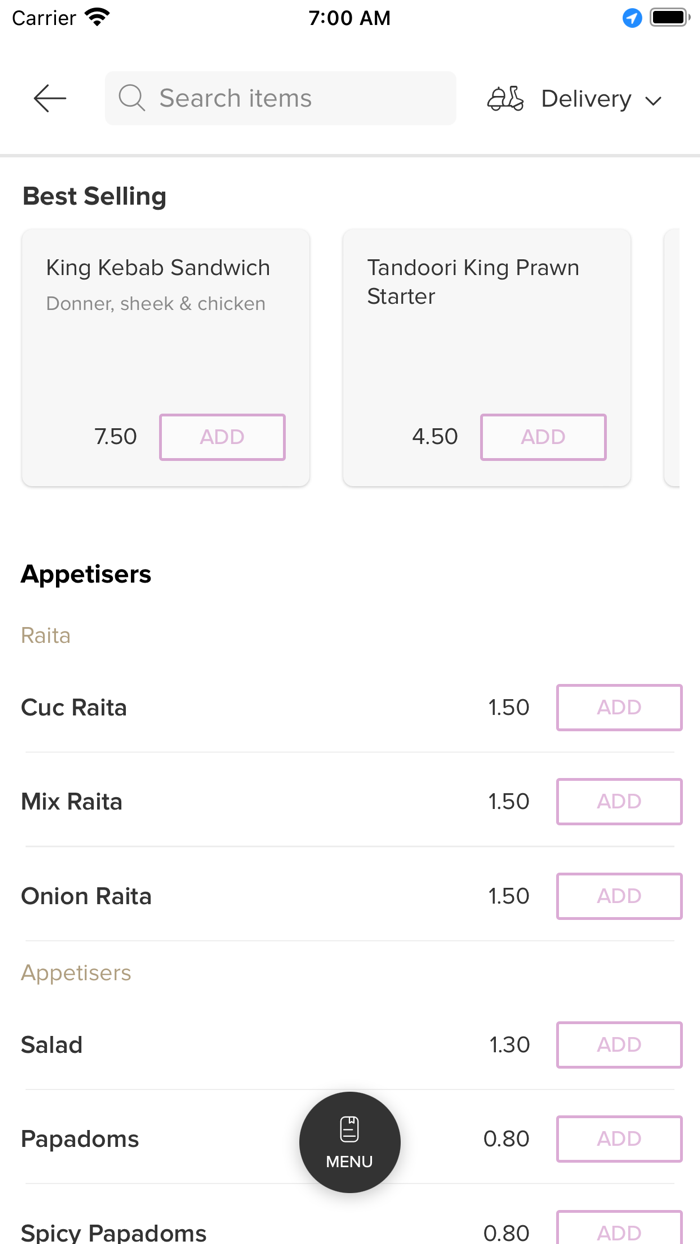Add Onion Raita to basket
Screen dimensions: 700x1244
point(619,896)
